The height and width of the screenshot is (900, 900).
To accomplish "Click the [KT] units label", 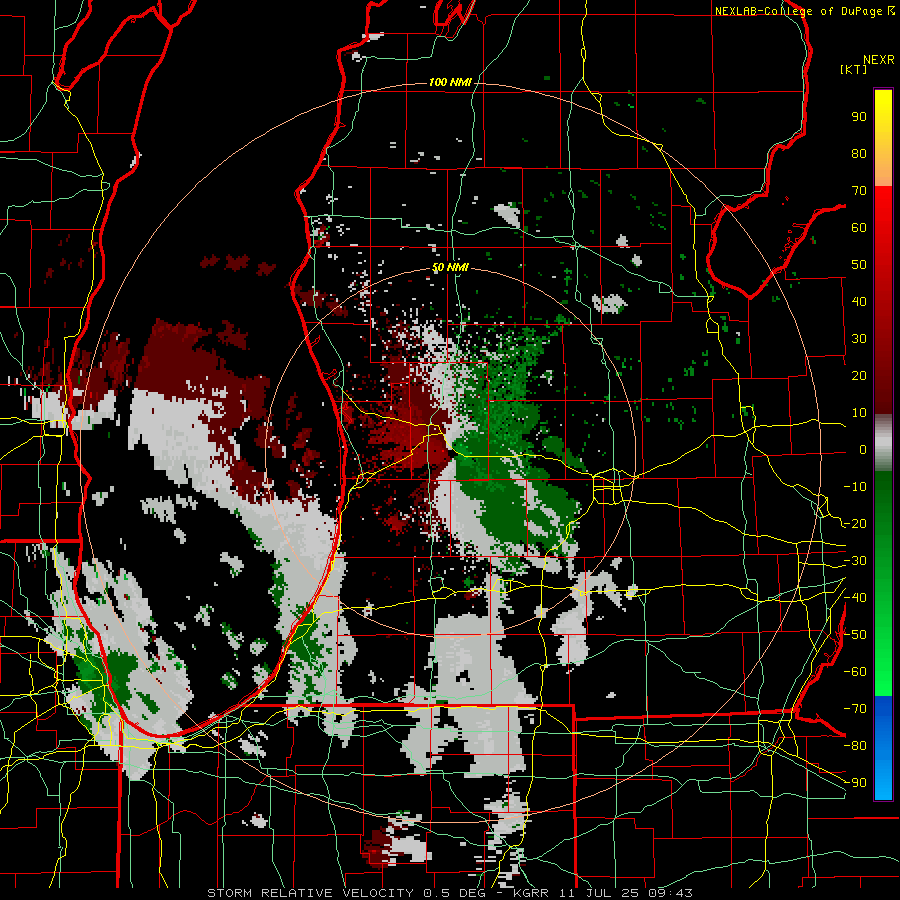I will click(853, 69).
